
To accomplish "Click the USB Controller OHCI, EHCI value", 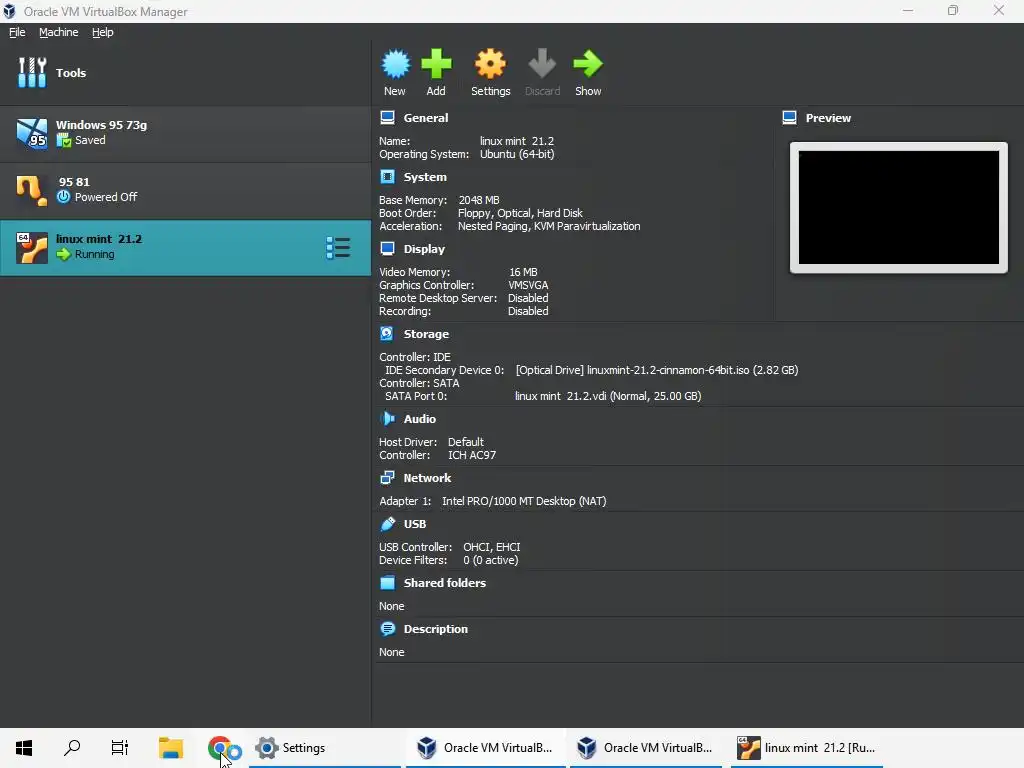I will tap(492, 547).
